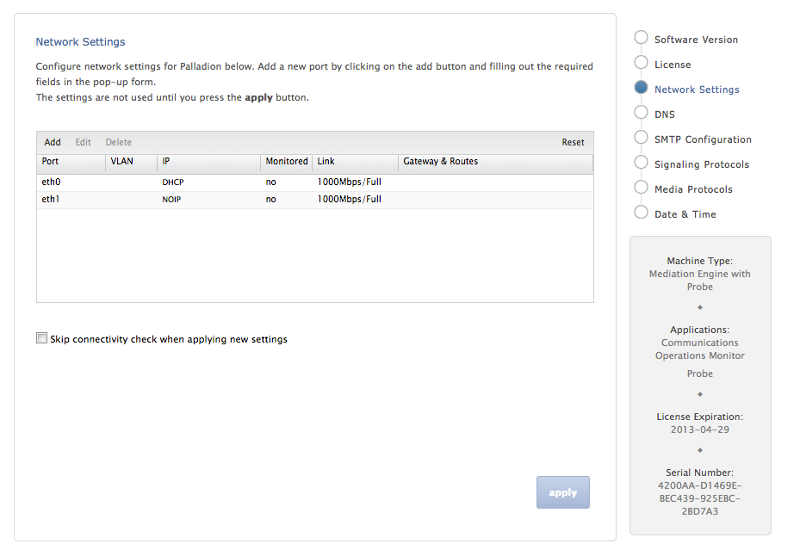
Task: Click the Date & Time step circle
Action: tap(641, 213)
